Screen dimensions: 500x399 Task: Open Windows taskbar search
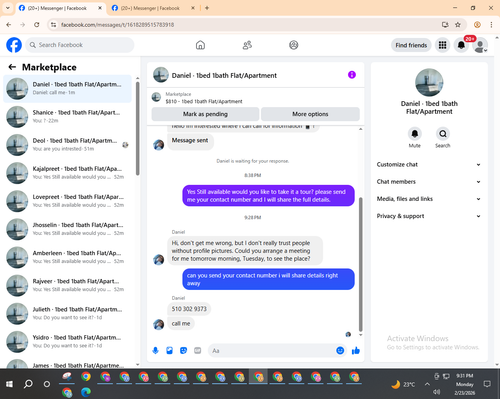pyautogui.click(x=28, y=384)
